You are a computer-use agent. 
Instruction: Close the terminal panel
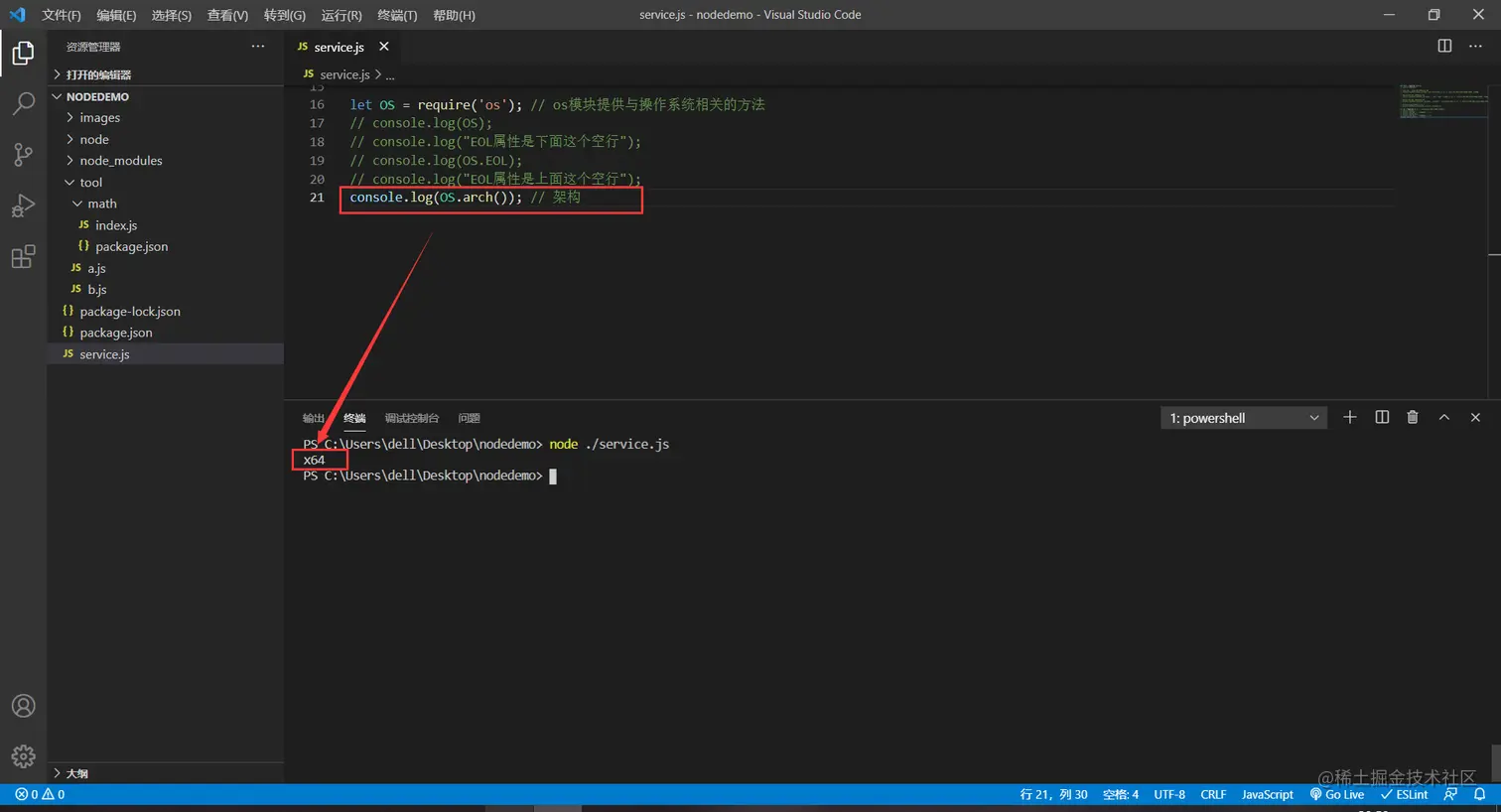point(1475,418)
